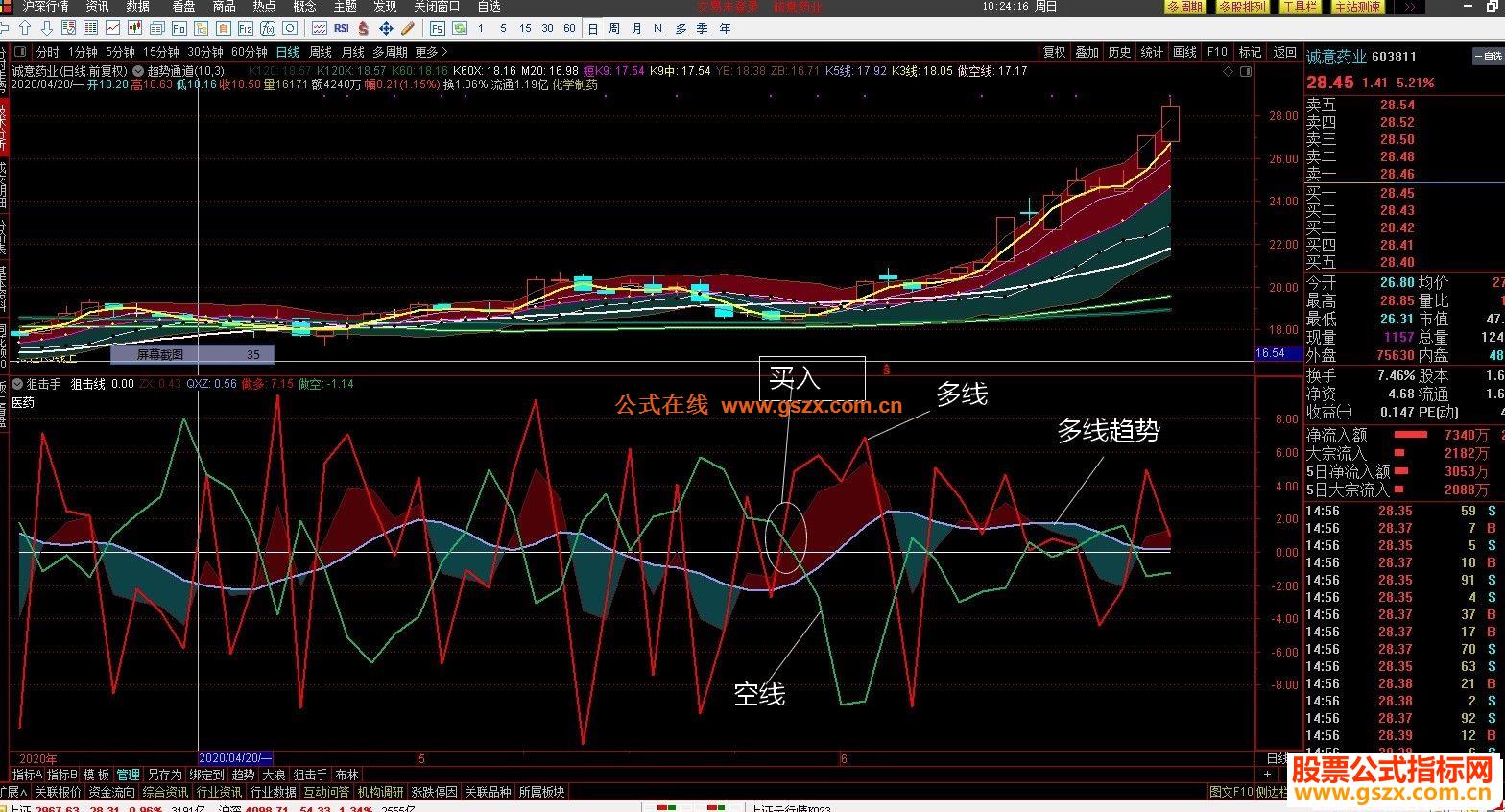This screenshot has width=1505, height=812.
Task: Switch to 周线 weekly chart tab
Action: pos(321,52)
